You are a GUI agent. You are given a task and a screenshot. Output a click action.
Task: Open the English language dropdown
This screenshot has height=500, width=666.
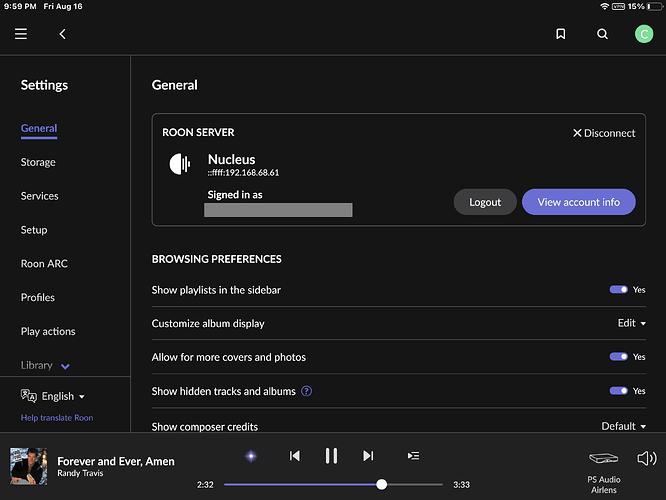pos(63,396)
